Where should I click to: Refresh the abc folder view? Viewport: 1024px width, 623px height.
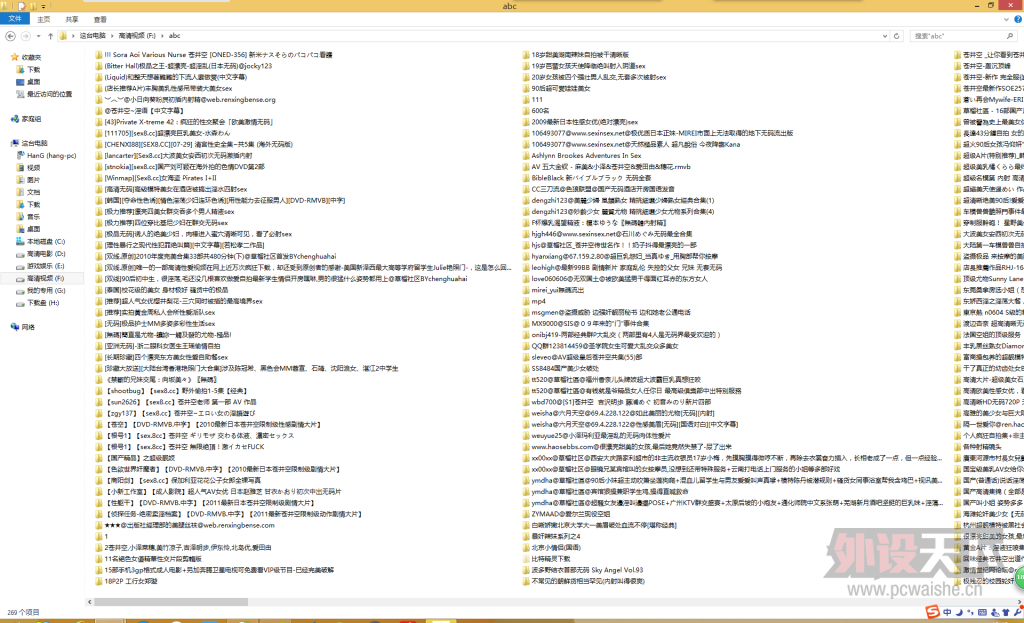coord(897,36)
